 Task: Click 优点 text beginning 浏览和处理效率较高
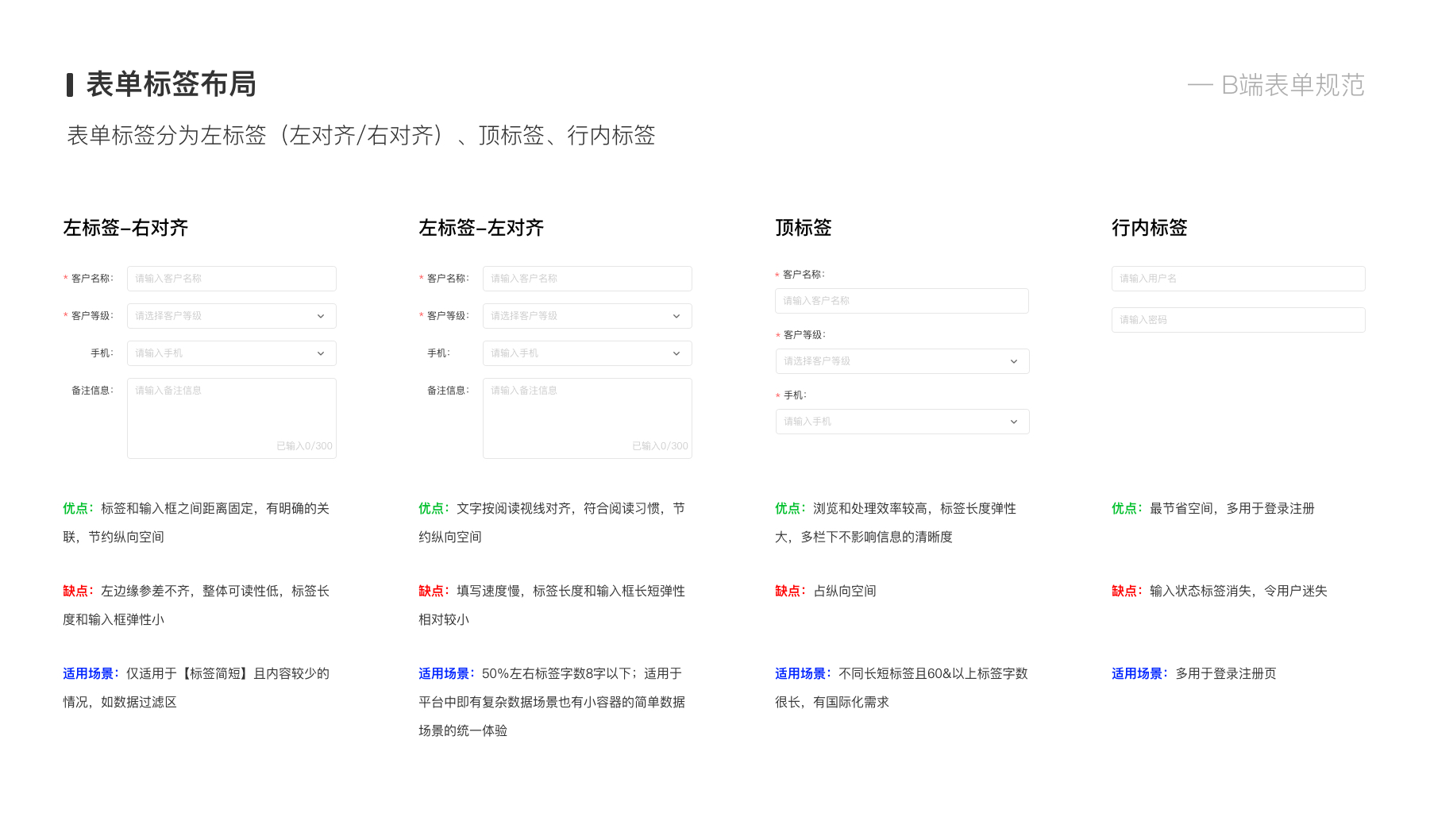[x=896, y=522]
